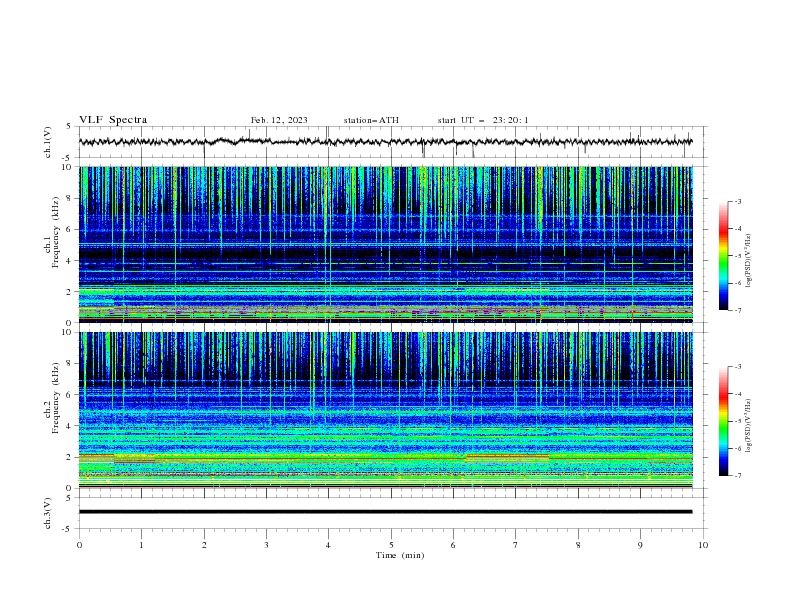The image size is (792, 612).
Task: Click the "-6" label on upper colorbar
Action: (x=737, y=283)
